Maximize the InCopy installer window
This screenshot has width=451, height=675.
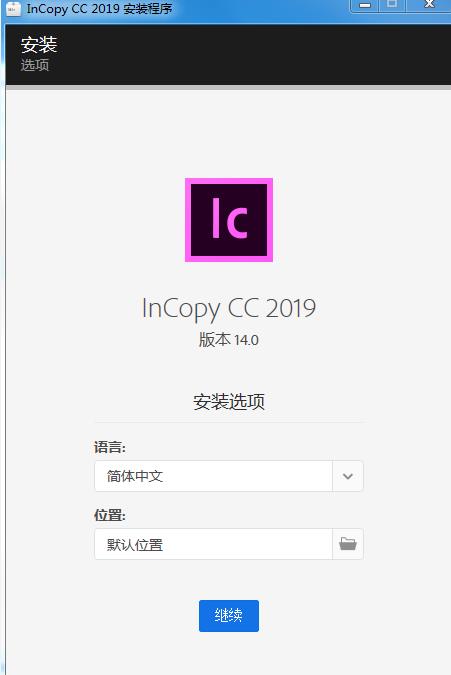[392, 5]
